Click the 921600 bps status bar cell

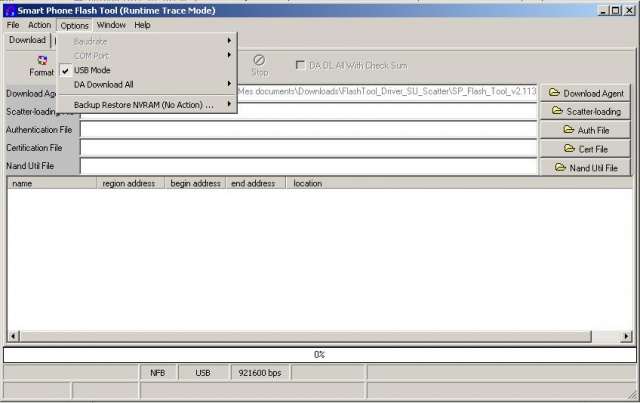tap(260, 373)
